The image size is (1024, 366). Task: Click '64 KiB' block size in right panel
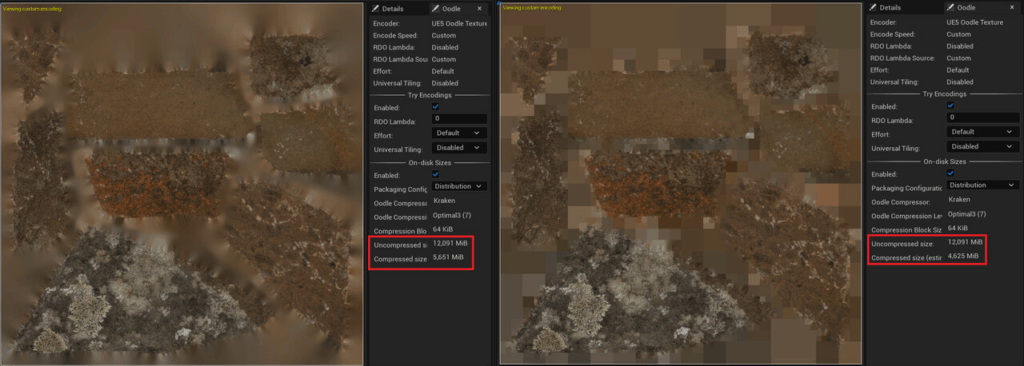(x=958, y=228)
